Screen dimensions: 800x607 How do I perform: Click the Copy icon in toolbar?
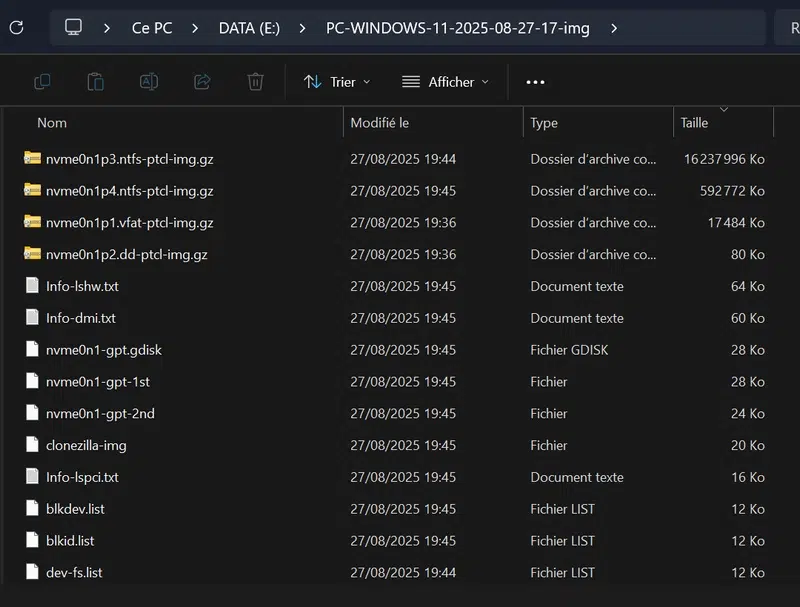pos(42,82)
